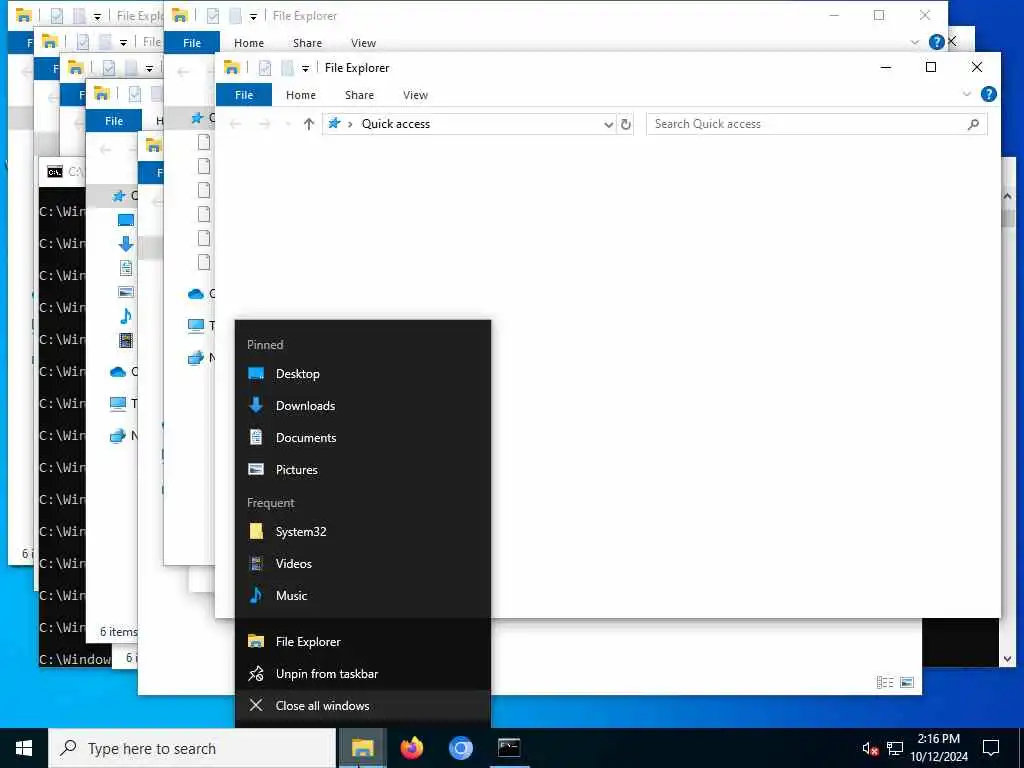The height and width of the screenshot is (768, 1024).
Task: Click the Quick access star icon in address bar
Action: [x=334, y=123]
